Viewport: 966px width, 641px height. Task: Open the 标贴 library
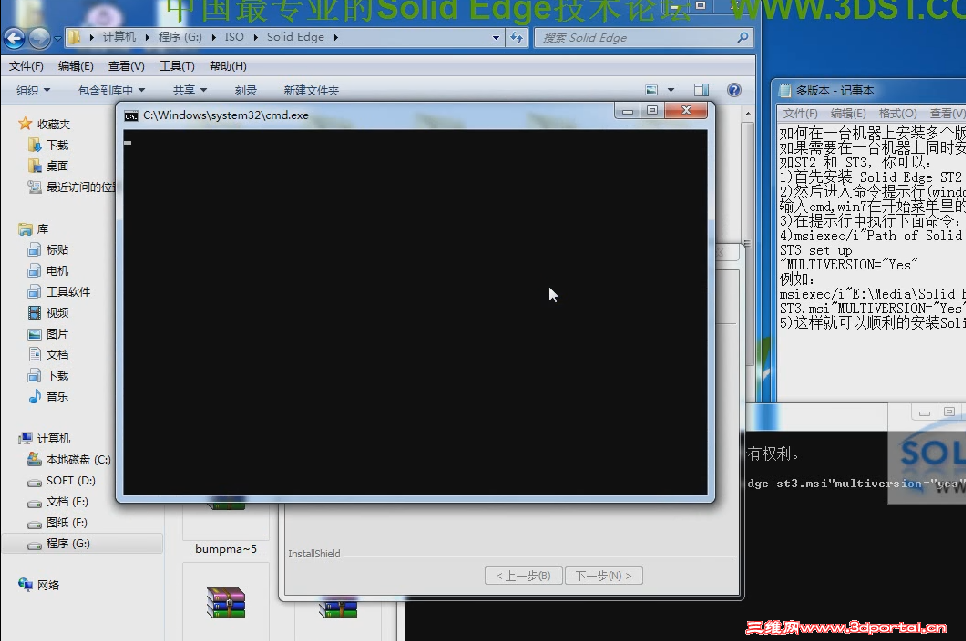coord(47,250)
